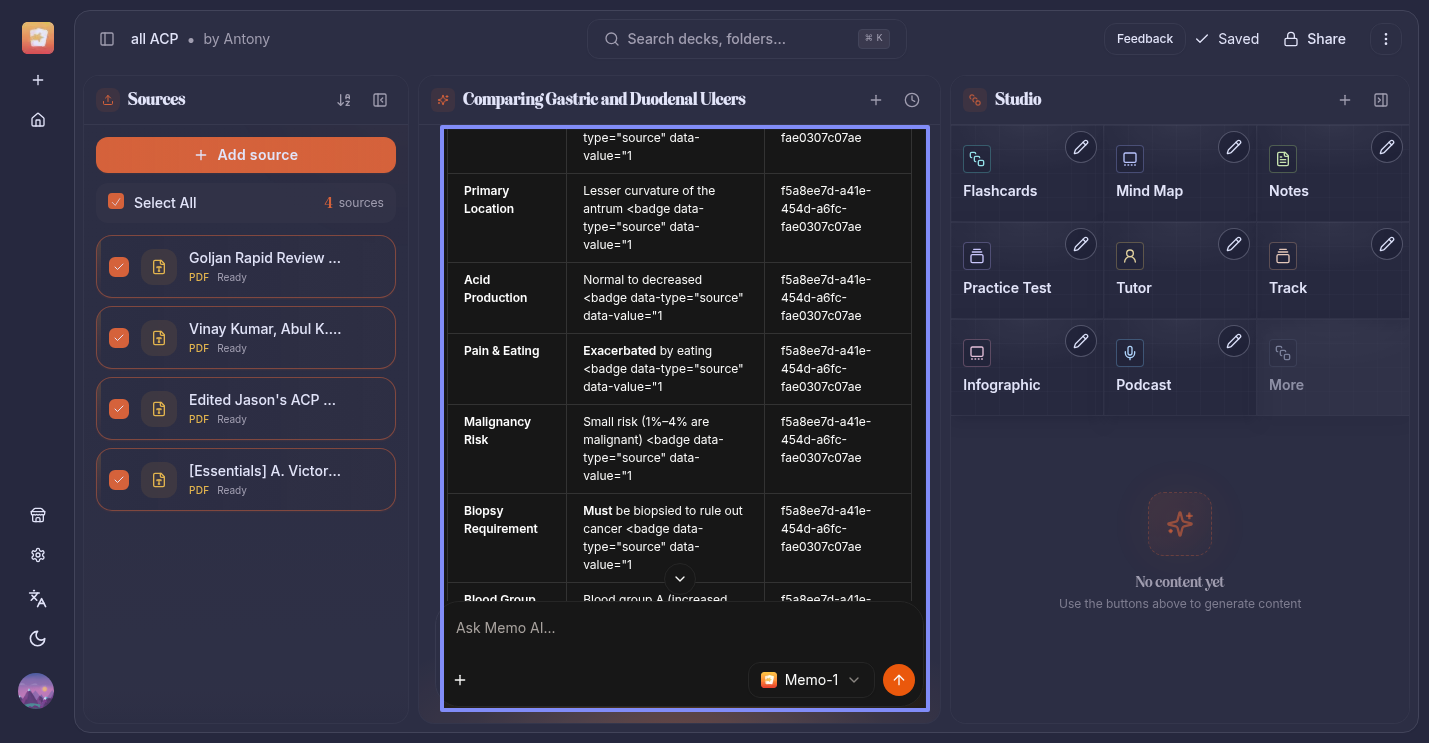The width and height of the screenshot is (1429, 743).
Task: Uncheck the Goljan Rapid Review source
Action: (x=119, y=267)
